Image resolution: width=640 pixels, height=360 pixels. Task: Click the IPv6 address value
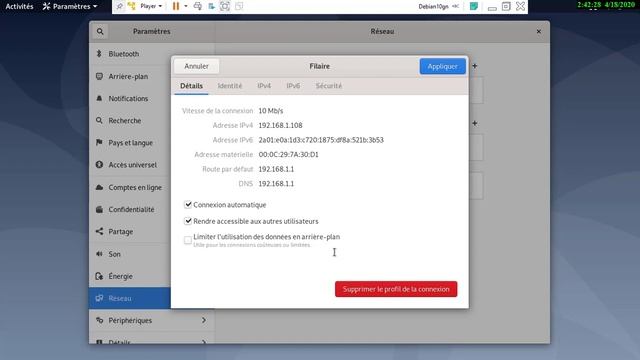click(x=321, y=140)
